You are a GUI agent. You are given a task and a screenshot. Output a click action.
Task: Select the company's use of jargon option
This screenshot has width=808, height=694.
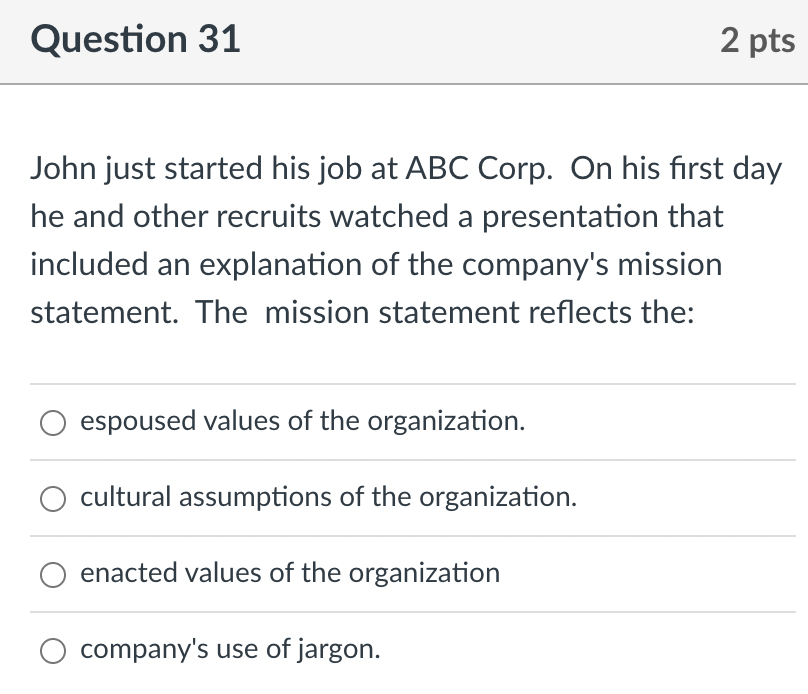pos(54,650)
